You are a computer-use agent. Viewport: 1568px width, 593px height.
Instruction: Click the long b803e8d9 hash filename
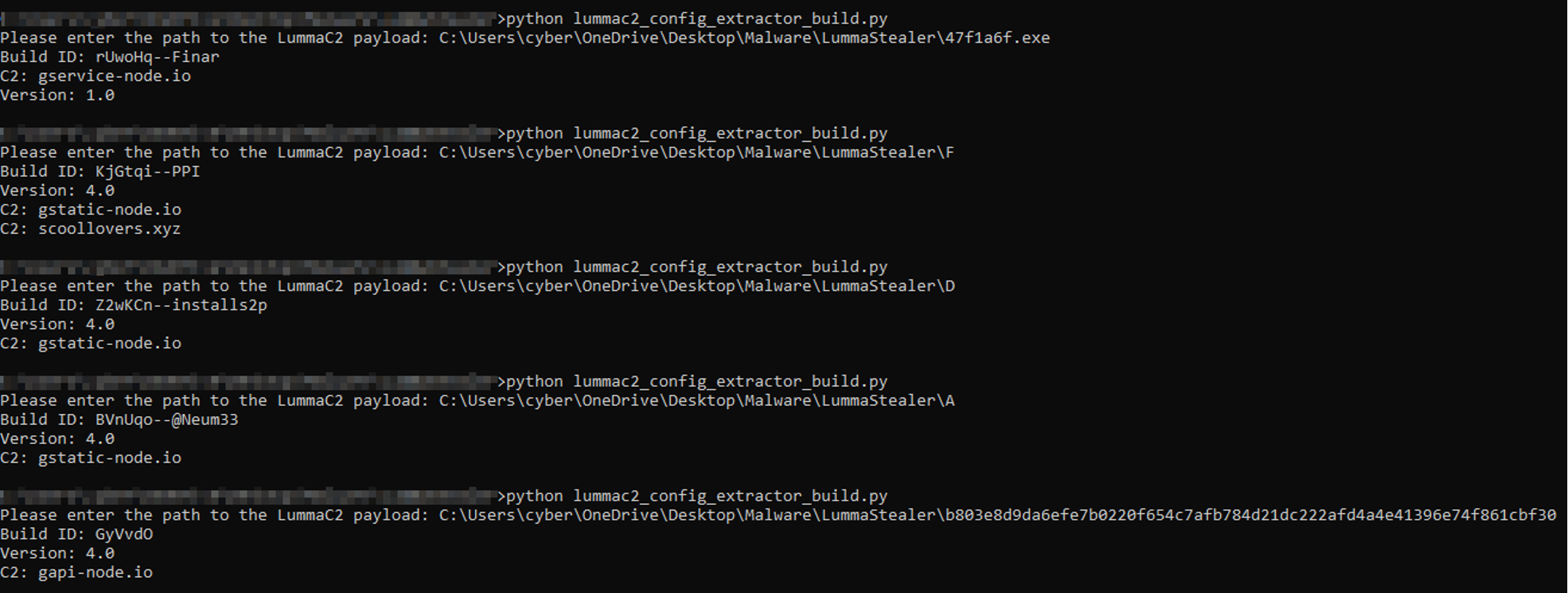click(x=1249, y=515)
